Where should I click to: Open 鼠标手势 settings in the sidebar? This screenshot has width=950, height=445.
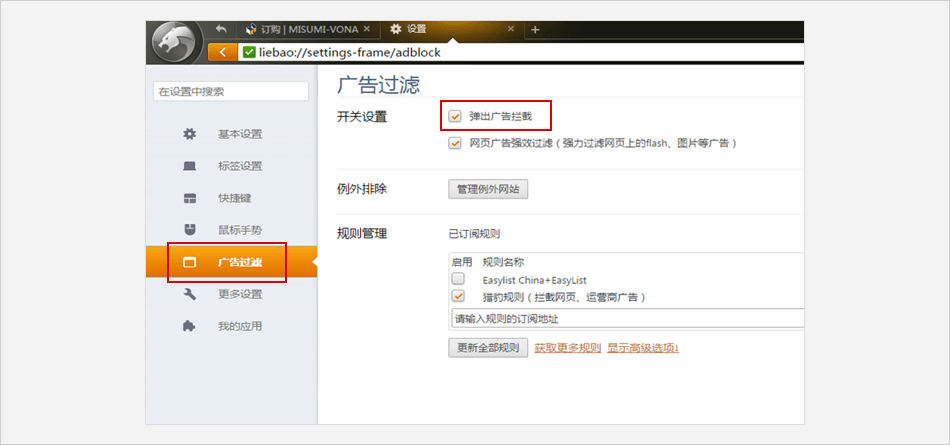tap(239, 230)
